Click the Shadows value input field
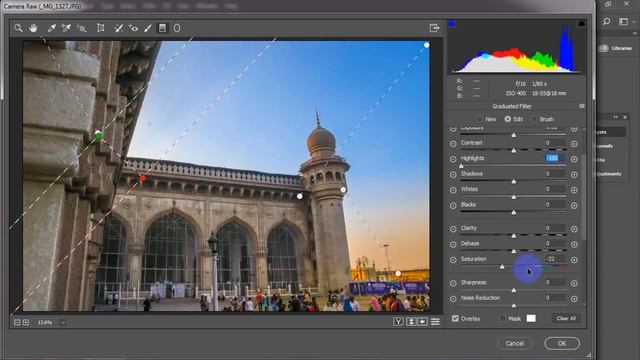 click(x=555, y=173)
